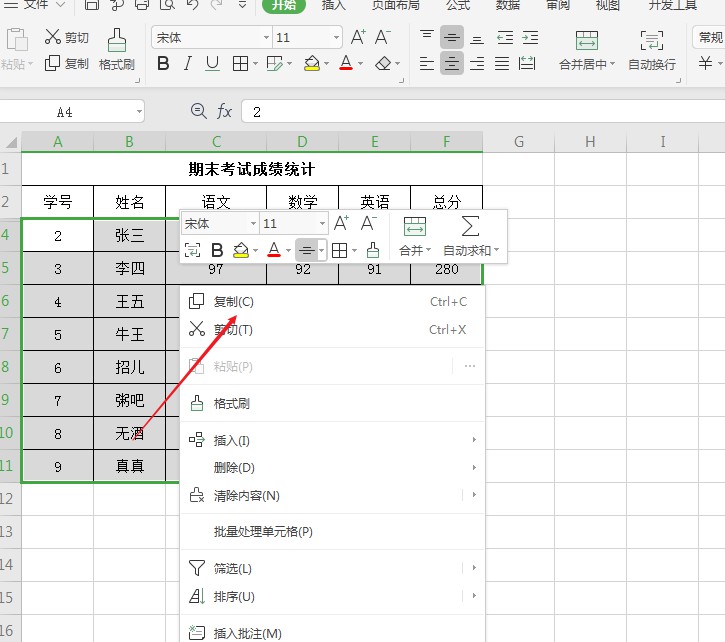The height and width of the screenshot is (642, 725).
Task: Open the number format (常规) dropdown
Action: (709, 37)
